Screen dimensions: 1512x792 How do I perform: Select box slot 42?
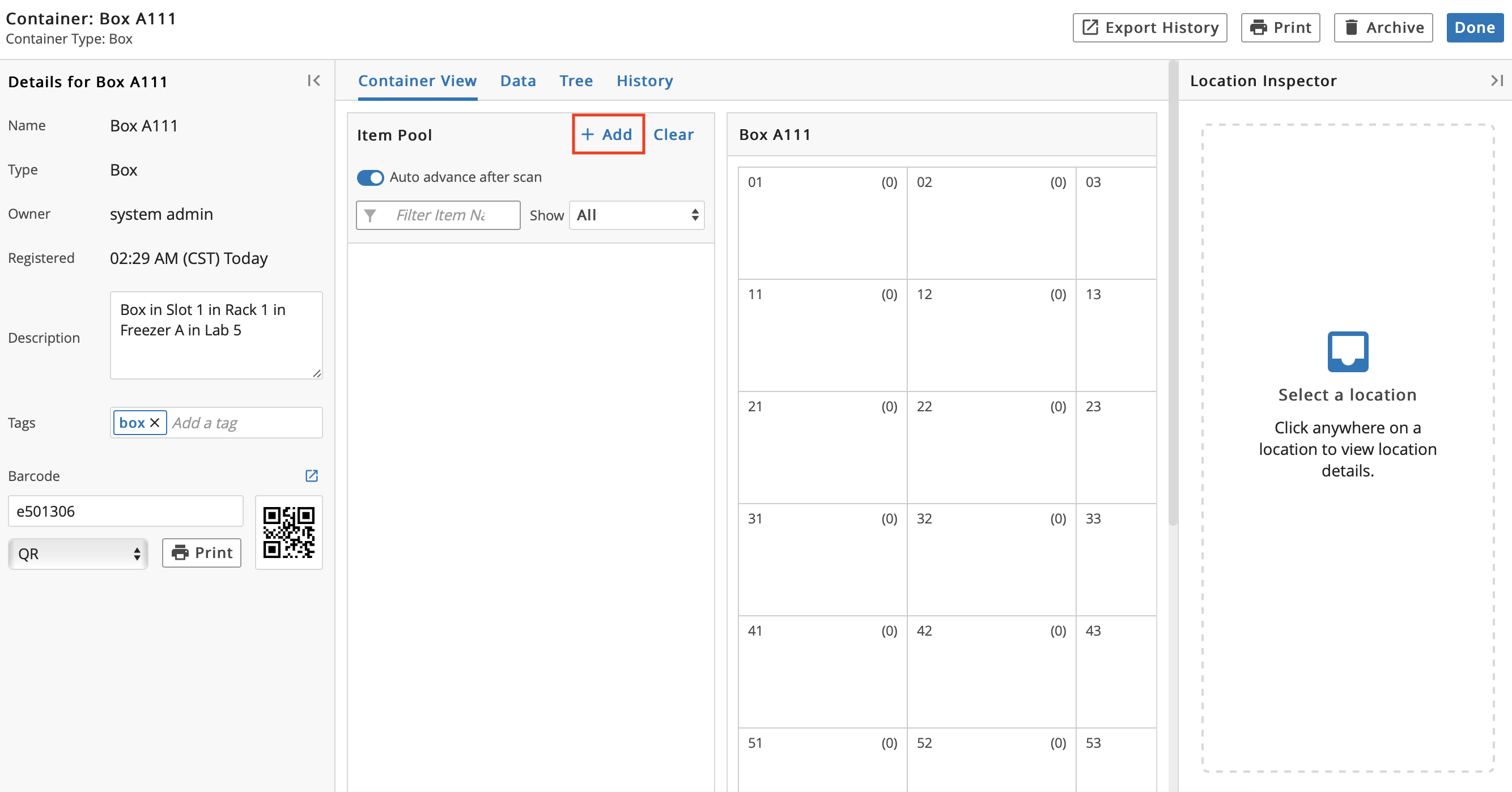pos(991,672)
